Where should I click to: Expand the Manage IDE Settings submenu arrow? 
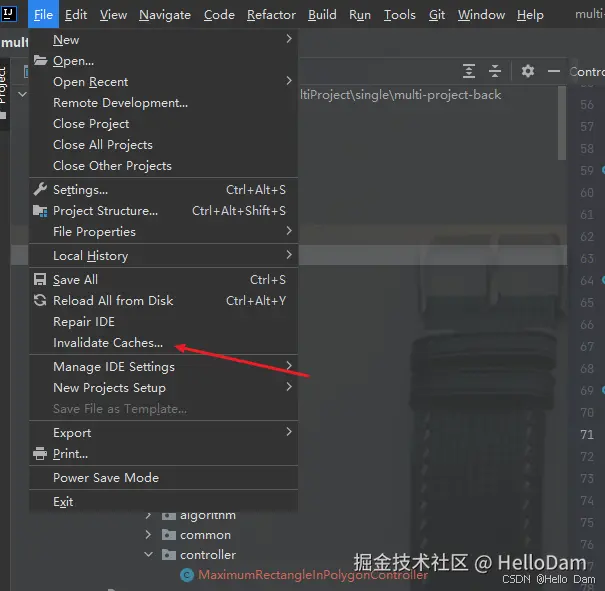click(x=289, y=365)
